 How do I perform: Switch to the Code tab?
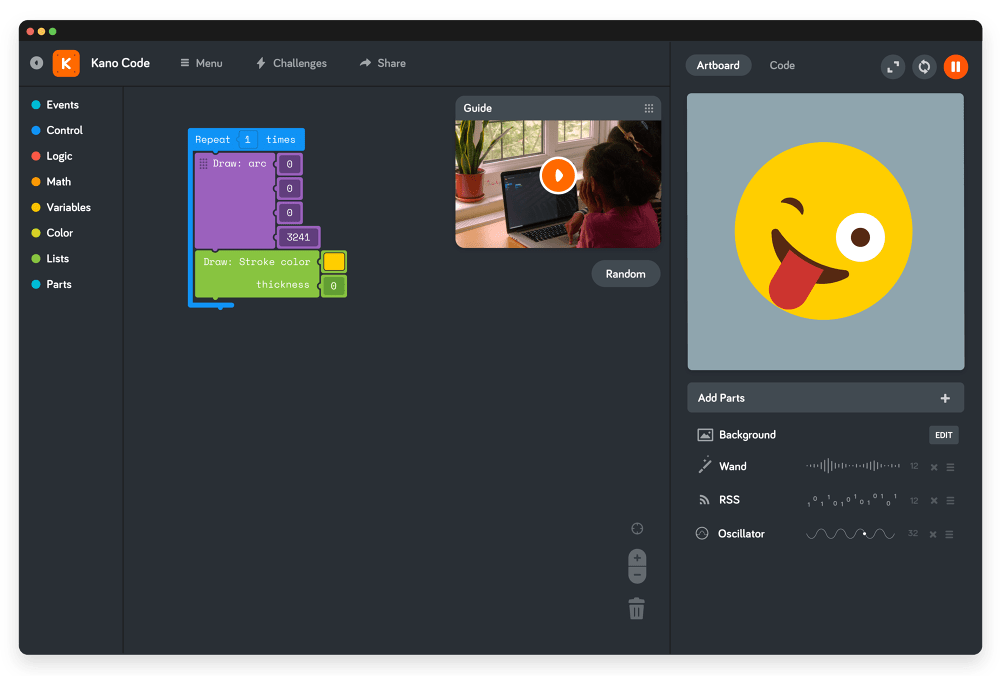[x=782, y=65]
